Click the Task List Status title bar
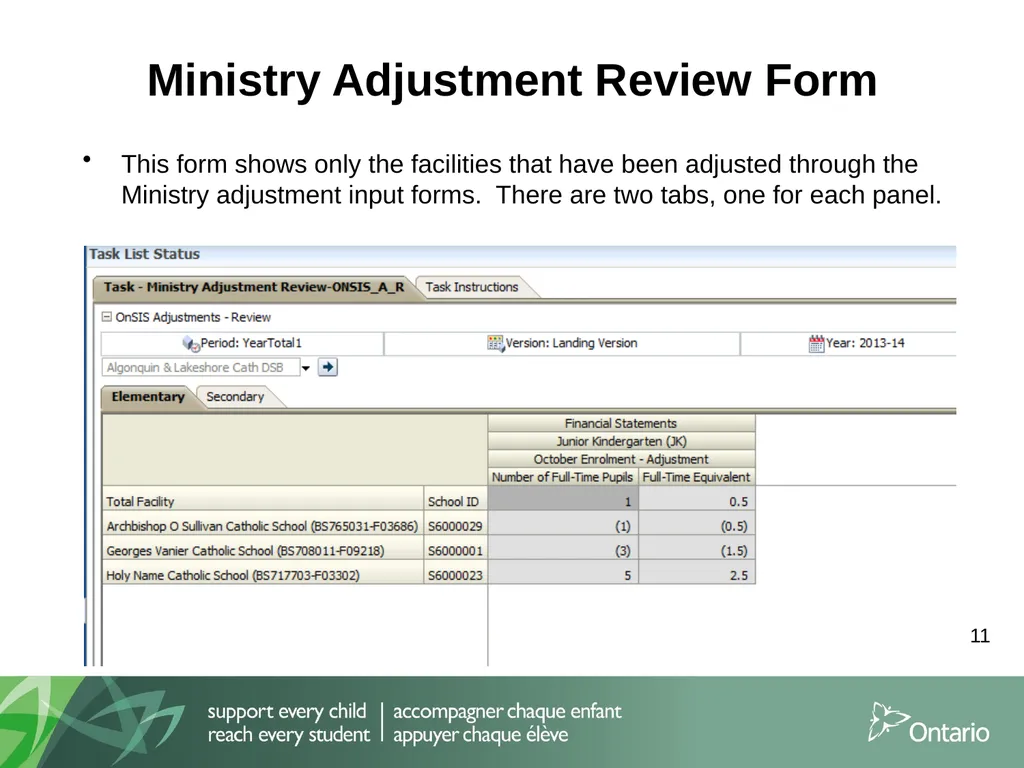This screenshot has width=1024, height=768. 521,255
